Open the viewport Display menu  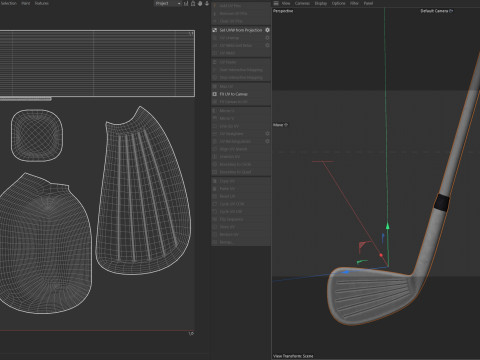click(x=321, y=3)
